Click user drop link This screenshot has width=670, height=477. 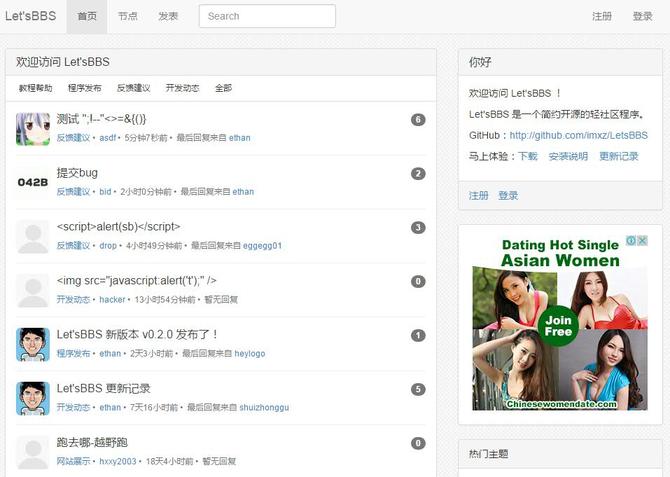coord(108,246)
